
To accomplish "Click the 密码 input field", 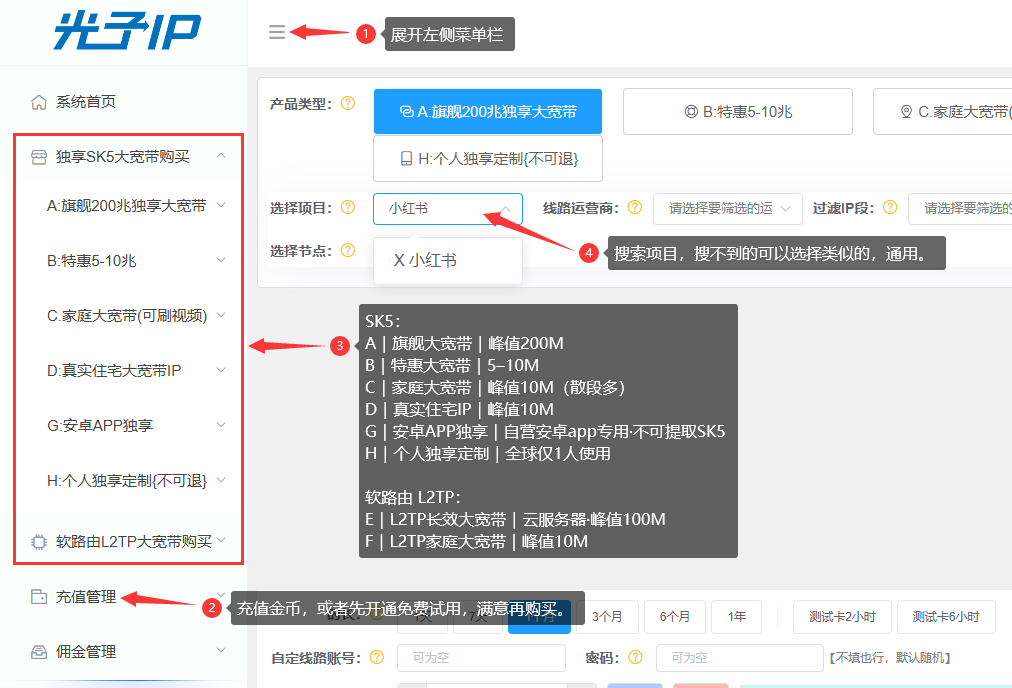I will pos(740,658).
